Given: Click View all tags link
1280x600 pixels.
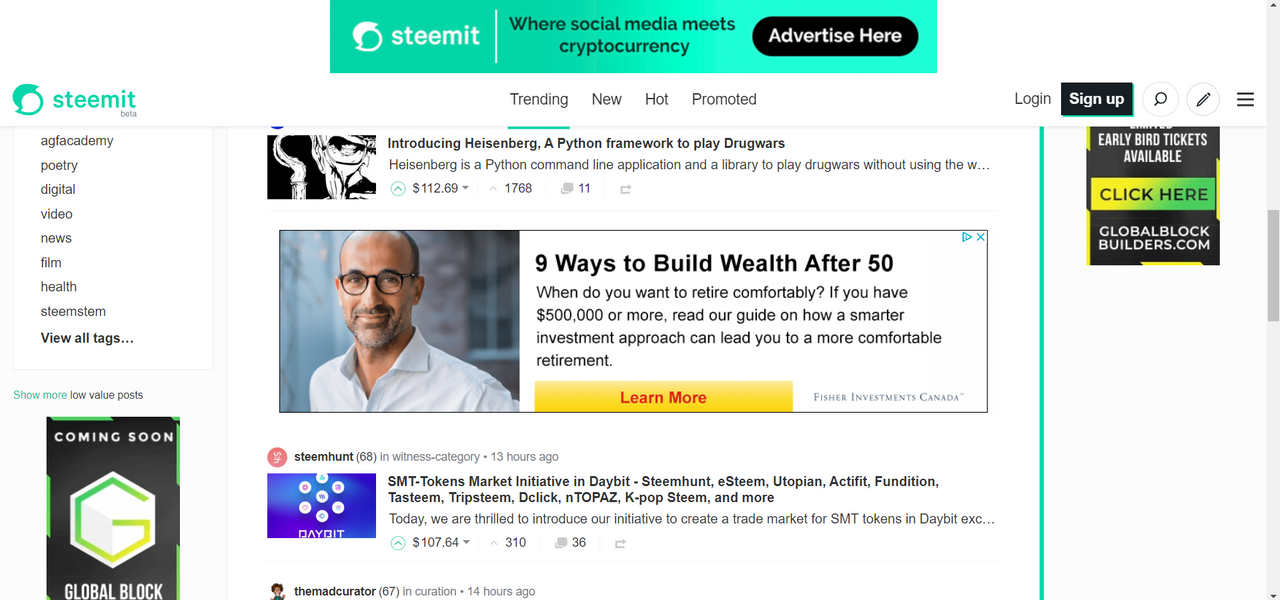Looking at the screenshot, I should click(87, 338).
